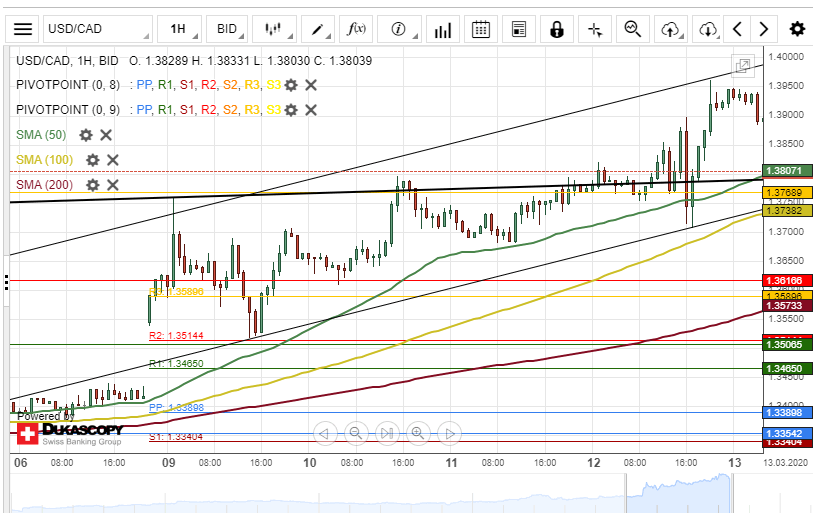Click the magnifier zoom icon in toolbar
Image resolution: width=825 pixels, height=519 pixels.
click(632, 29)
